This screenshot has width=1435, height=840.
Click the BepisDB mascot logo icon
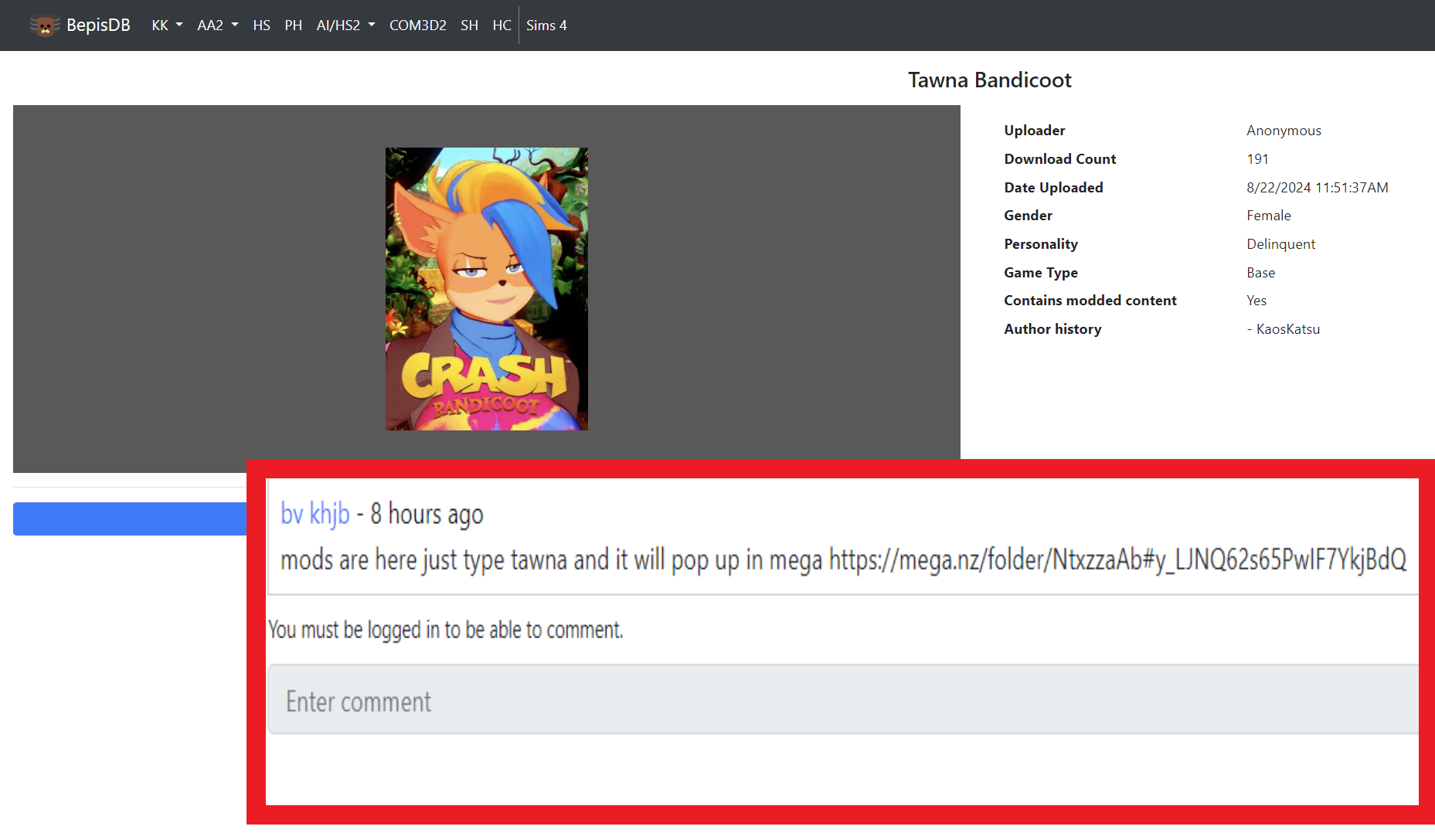45,26
